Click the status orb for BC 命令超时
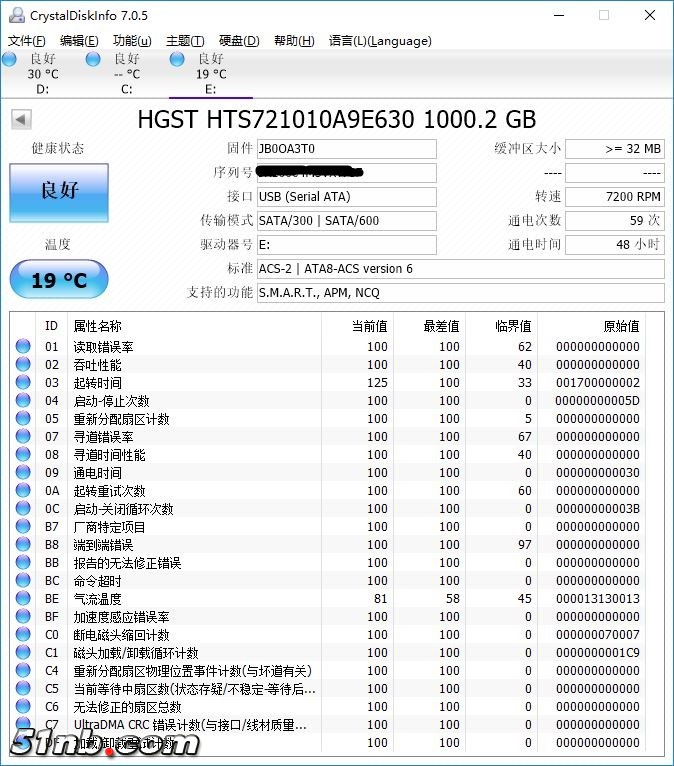The height and width of the screenshot is (766, 674). [x=23, y=580]
